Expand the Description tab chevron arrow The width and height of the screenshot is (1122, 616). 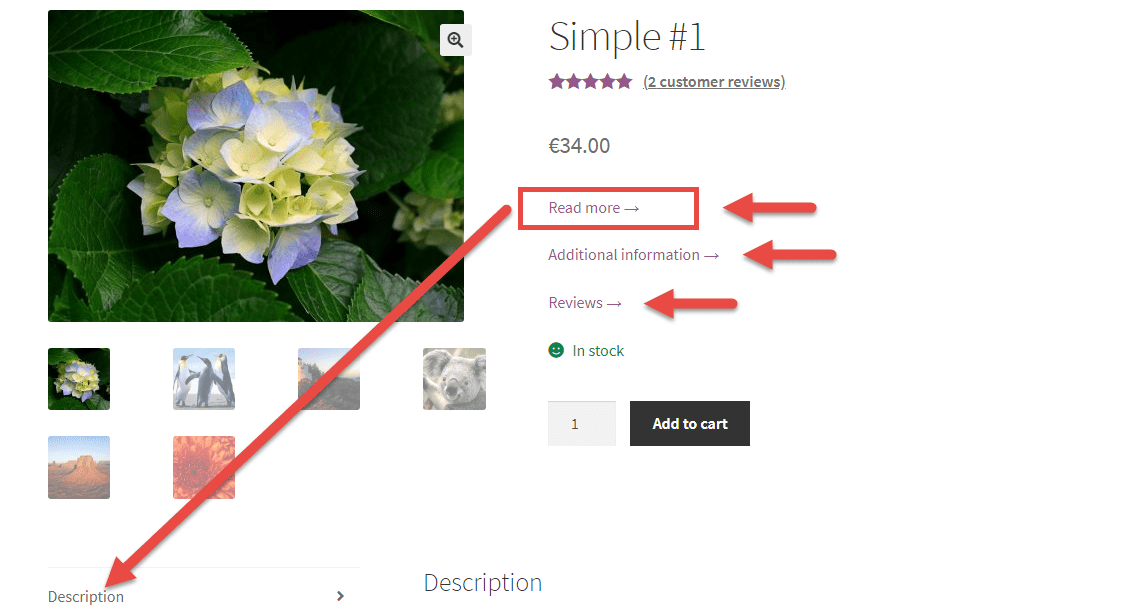pos(341,596)
